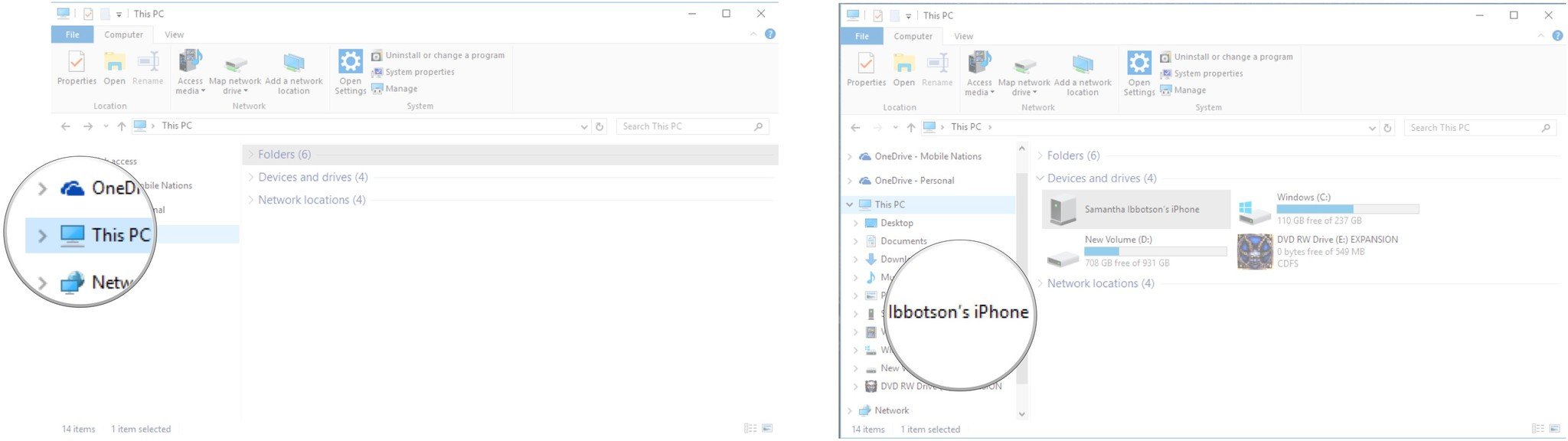Image resolution: width=1568 pixels, height=441 pixels.
Task: Expand Folders (6) group in left window
Action: tap(250, 155)
